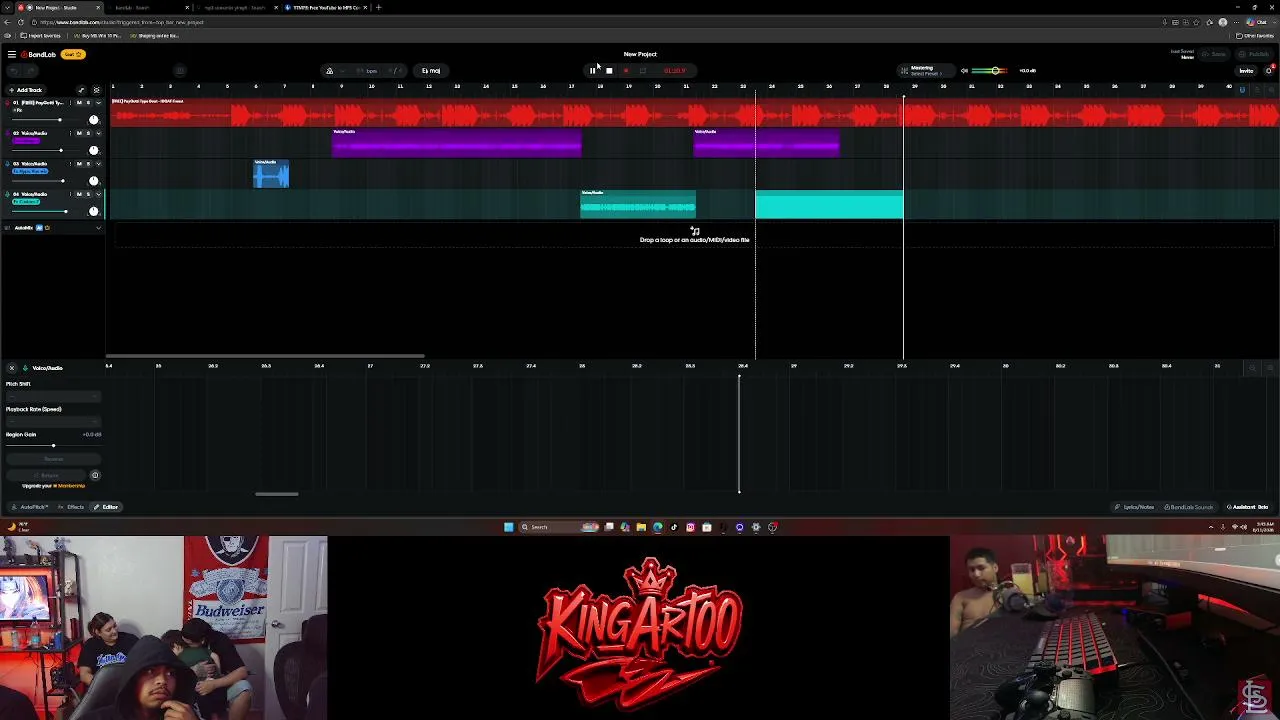Viewport: 1280px width, 720px height.
Task: Adjust the master volume slider
Action: tap(989, 71)
